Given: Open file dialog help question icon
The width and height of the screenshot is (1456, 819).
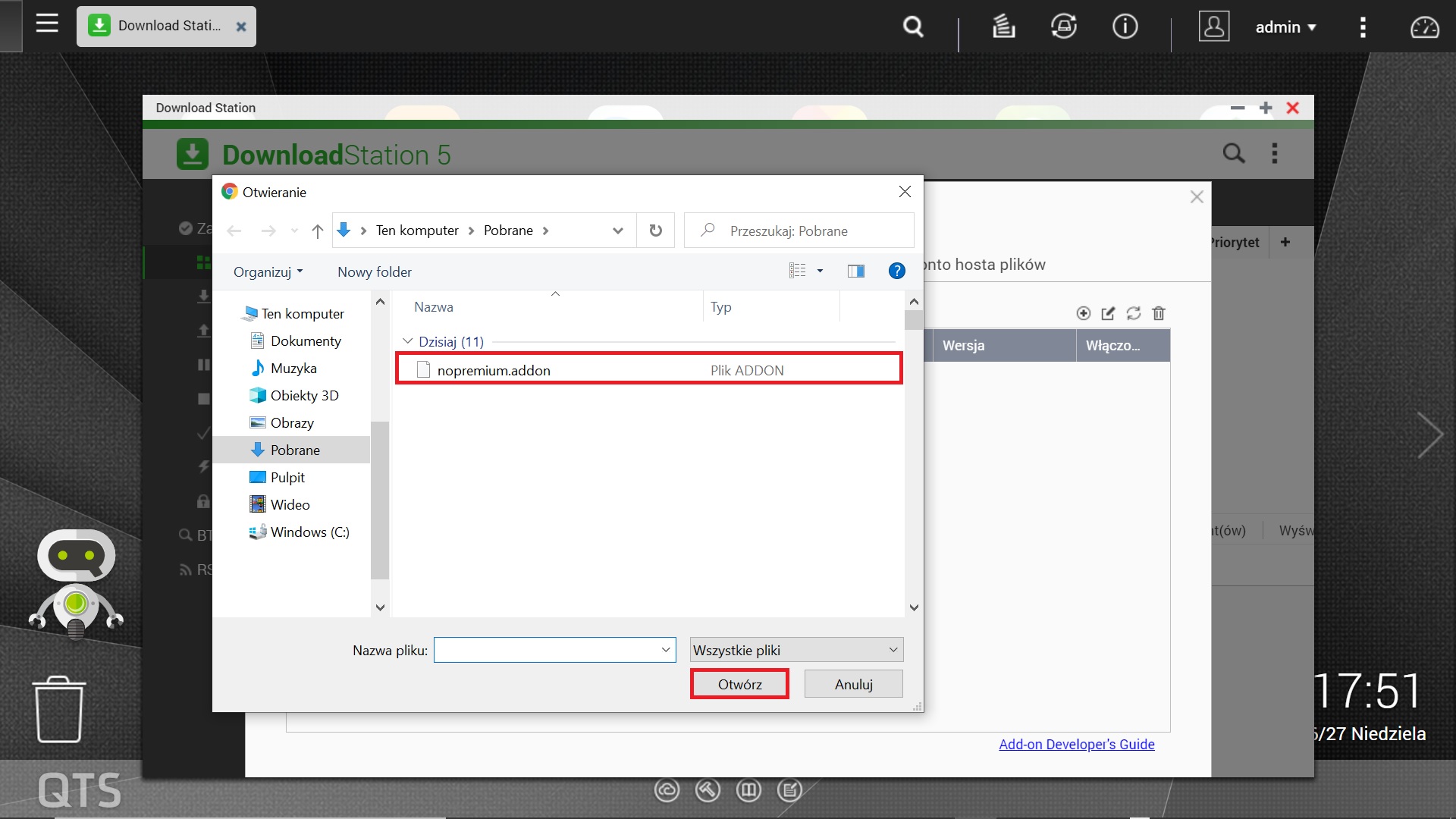Looking at the screenshot, I should (896, 271).
